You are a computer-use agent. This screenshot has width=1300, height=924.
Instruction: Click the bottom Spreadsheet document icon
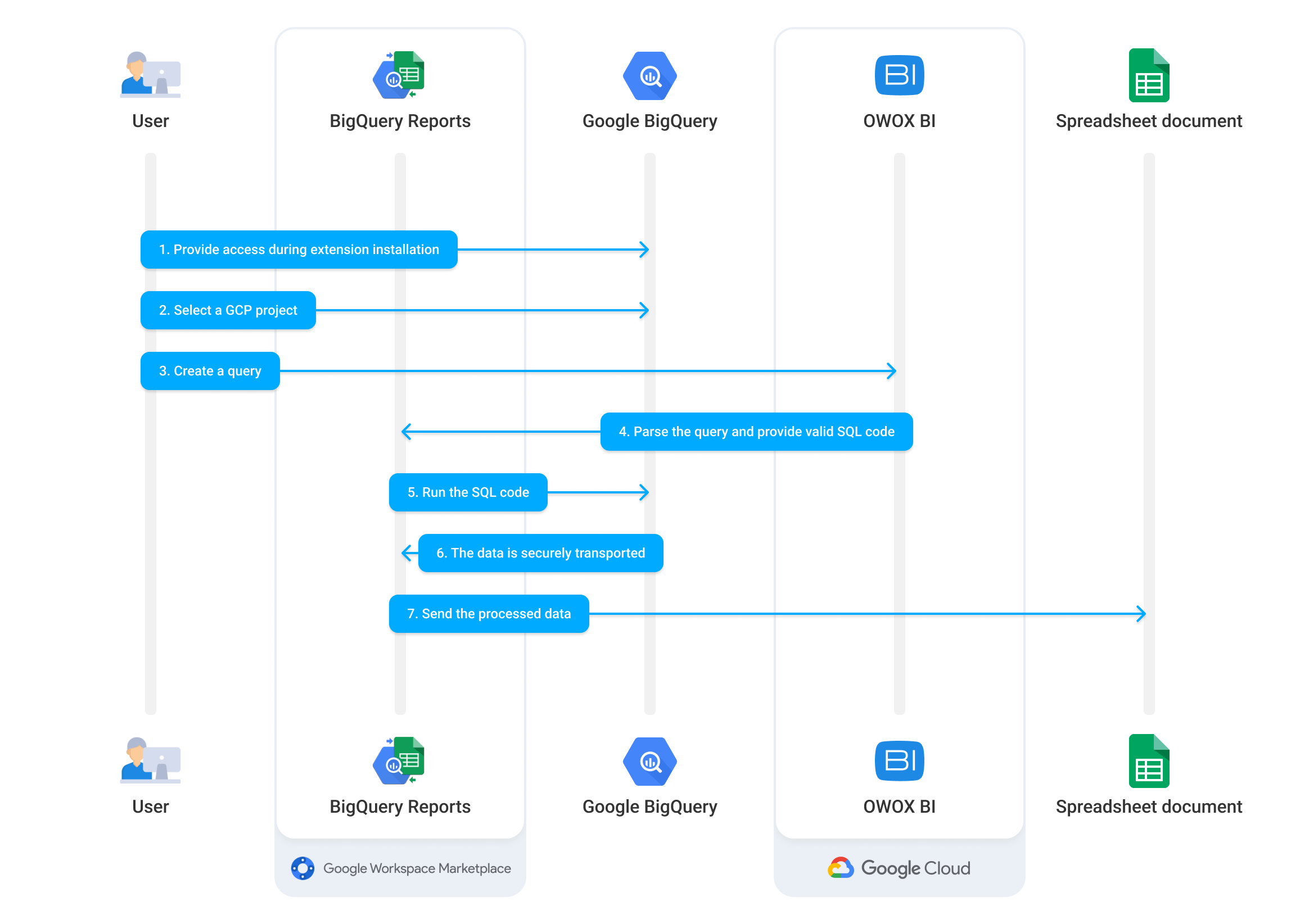click(x=1149, y=761)
